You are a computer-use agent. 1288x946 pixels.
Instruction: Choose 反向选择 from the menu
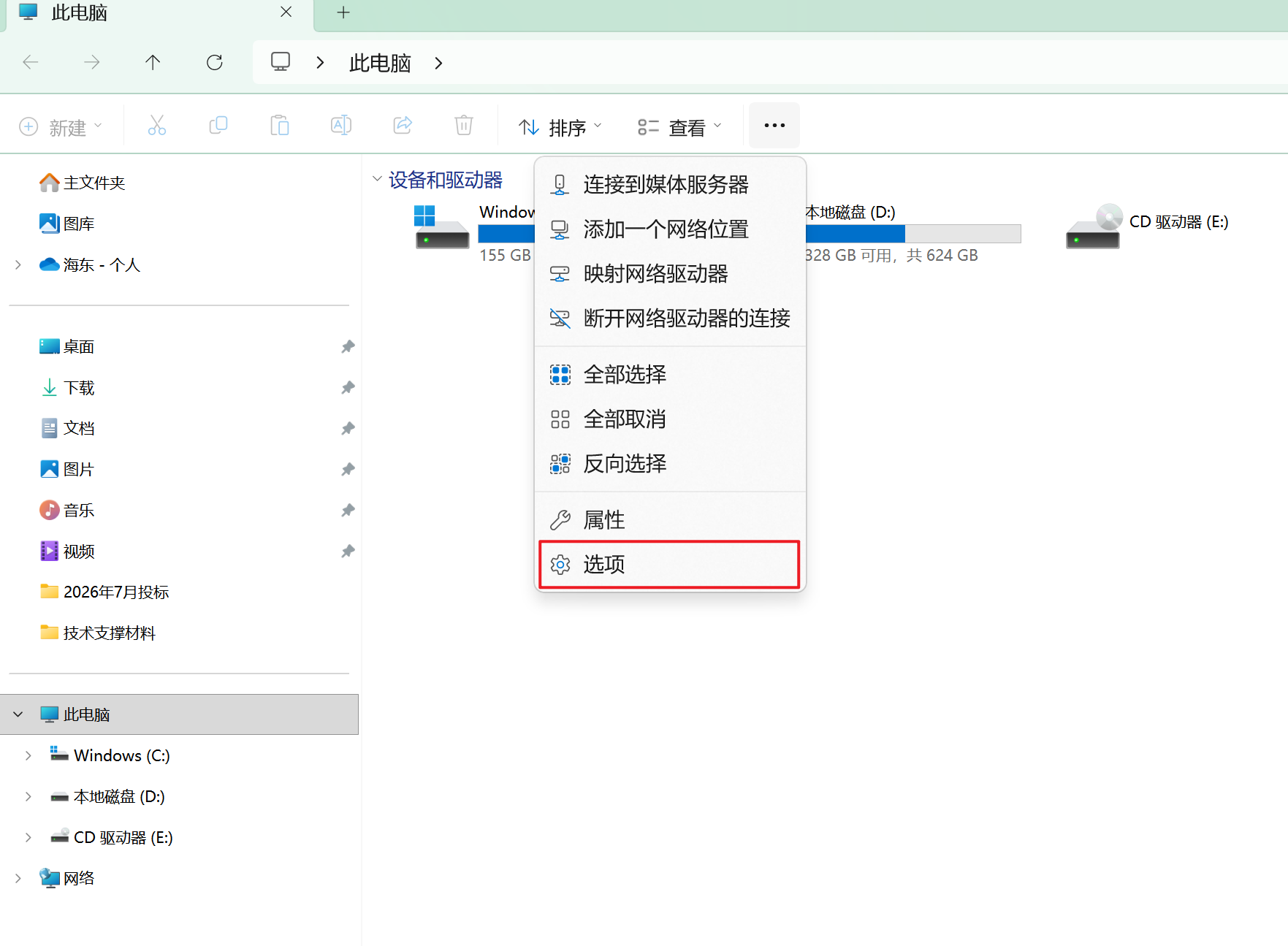click(x=670, y=464)
